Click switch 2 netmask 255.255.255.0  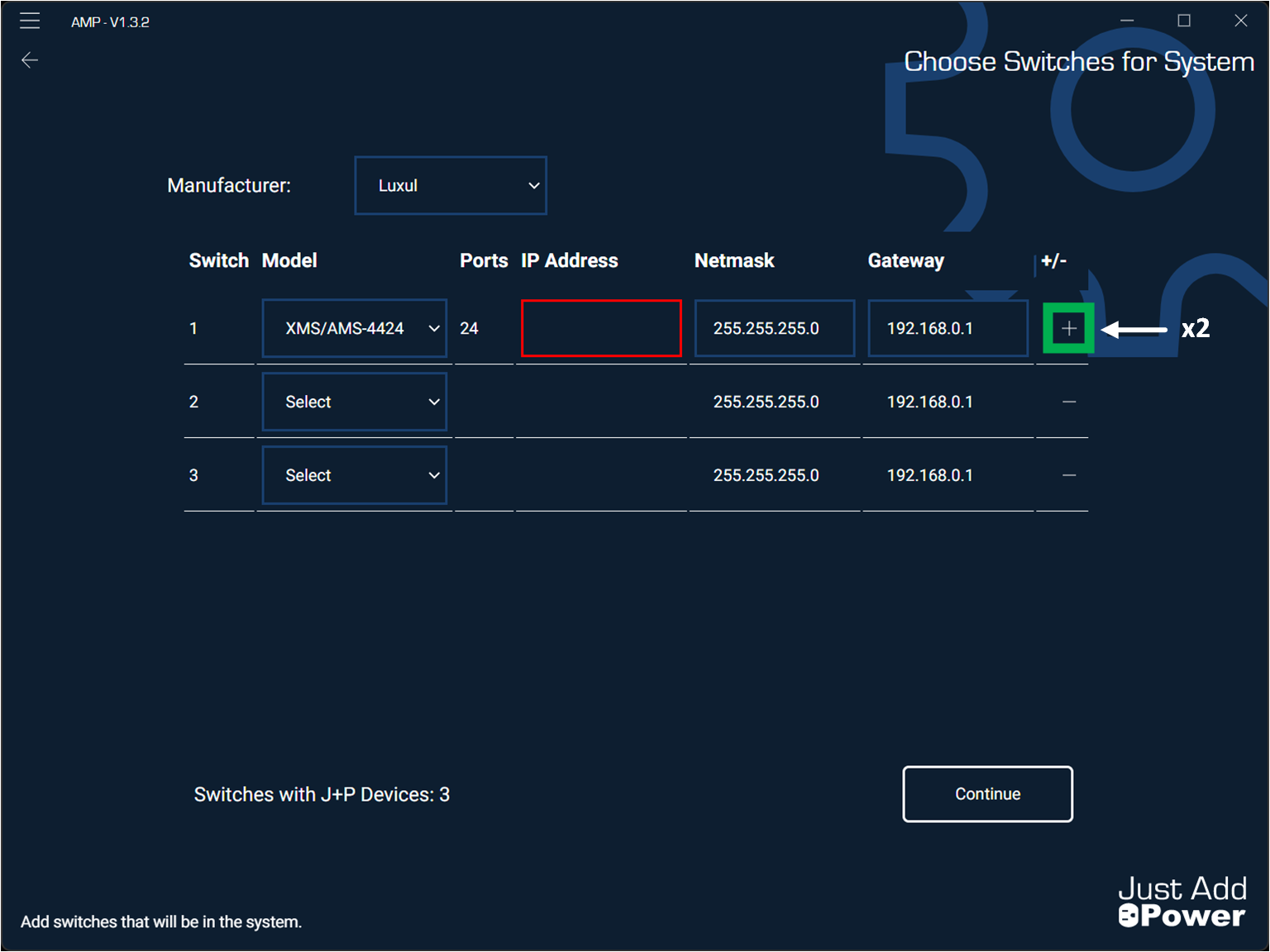pyautogui.click(x=766, y=402)
